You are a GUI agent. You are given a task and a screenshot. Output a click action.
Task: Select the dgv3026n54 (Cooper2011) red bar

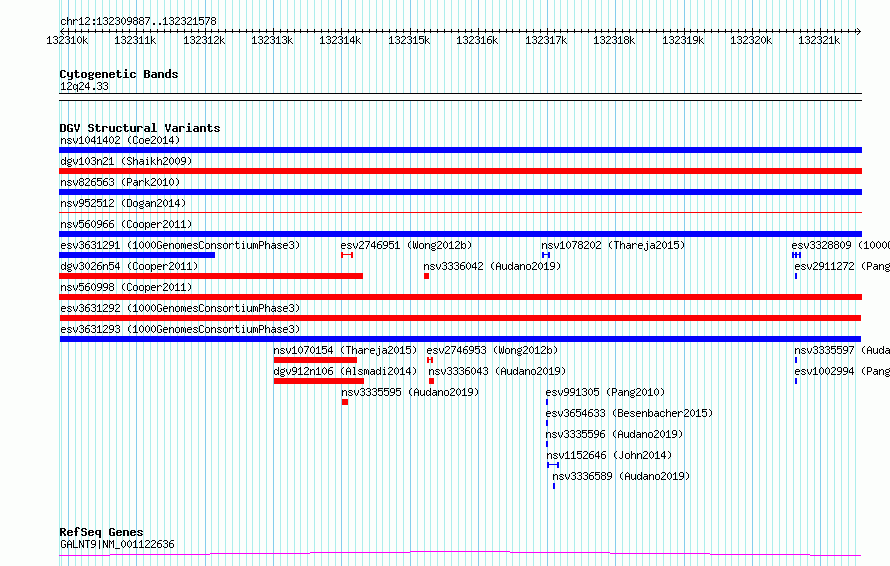pyautogui.click(x=211, y=276)
